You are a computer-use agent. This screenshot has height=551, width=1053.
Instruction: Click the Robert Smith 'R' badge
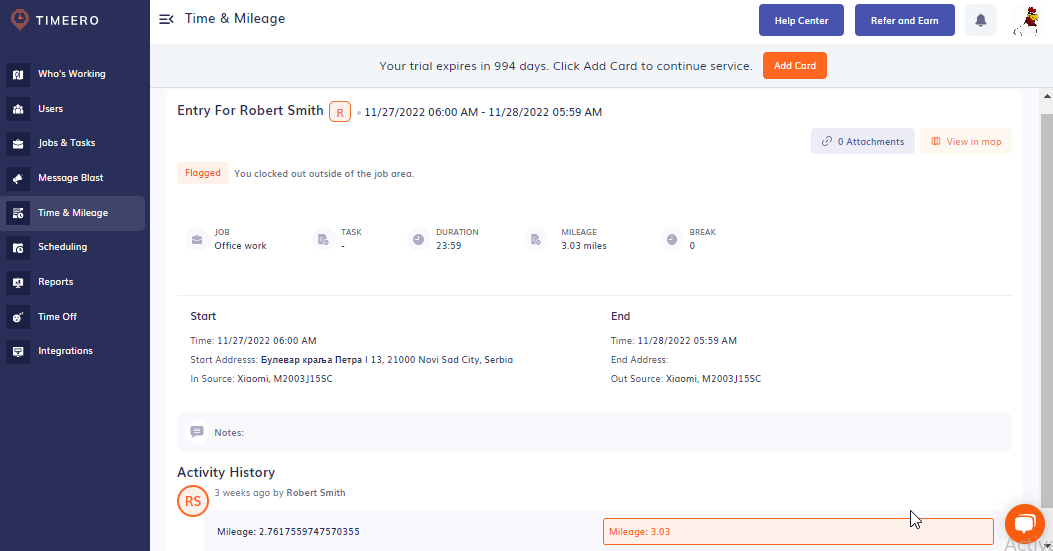[x=340, y=112]
